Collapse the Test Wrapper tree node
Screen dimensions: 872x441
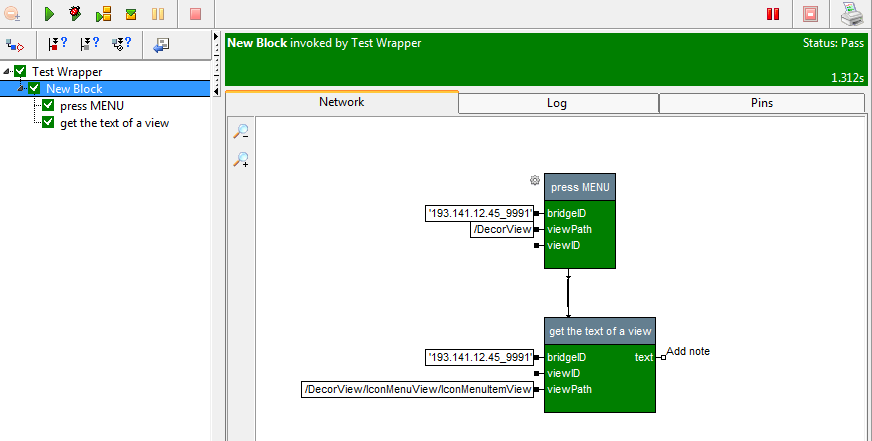tap(8, 72)
